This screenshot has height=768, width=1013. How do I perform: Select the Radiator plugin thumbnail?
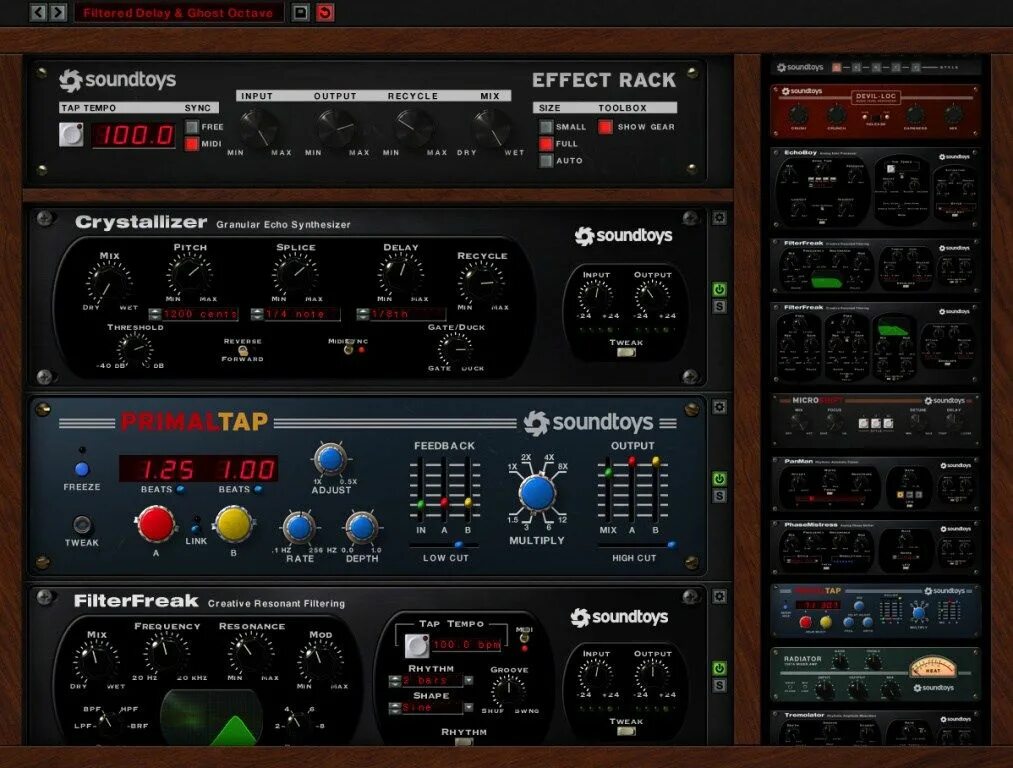(875, 675)
